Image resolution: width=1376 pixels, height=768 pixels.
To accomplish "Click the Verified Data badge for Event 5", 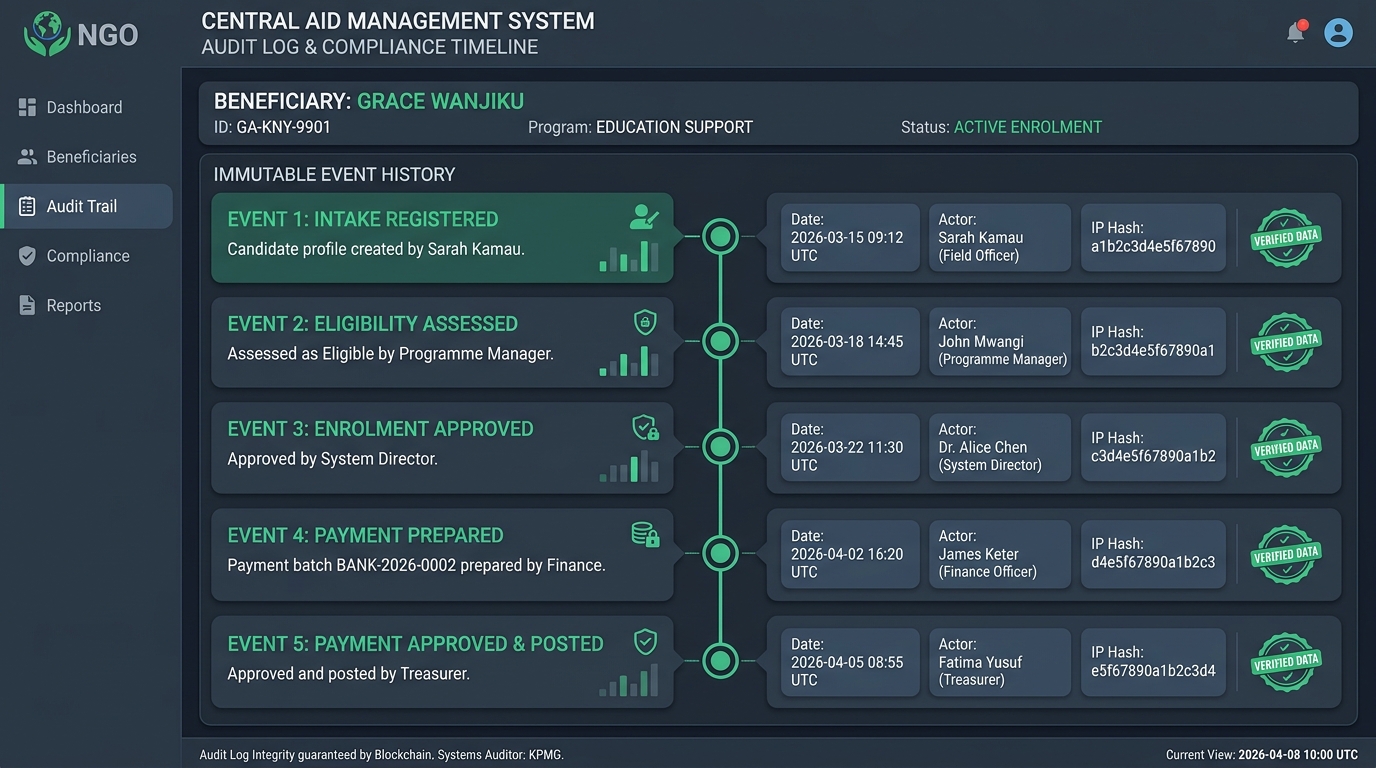I will pos(1286,661).
